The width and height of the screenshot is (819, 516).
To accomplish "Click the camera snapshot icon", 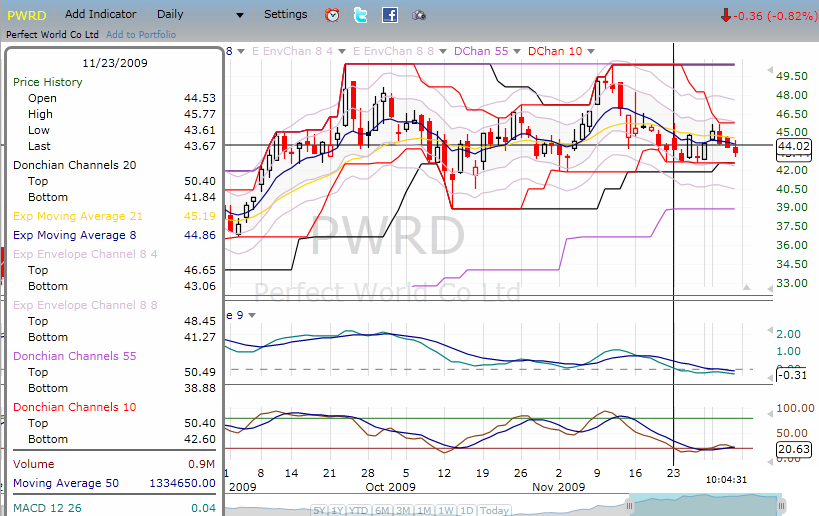I will click(x=419, y=16).
